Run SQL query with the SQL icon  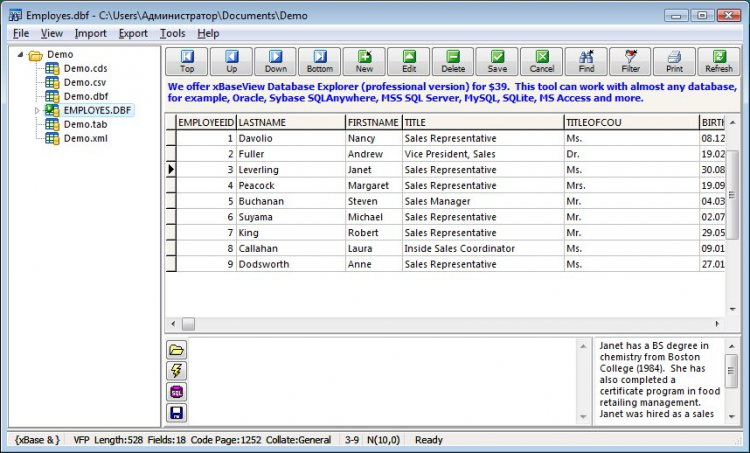[x=177, y=391]
